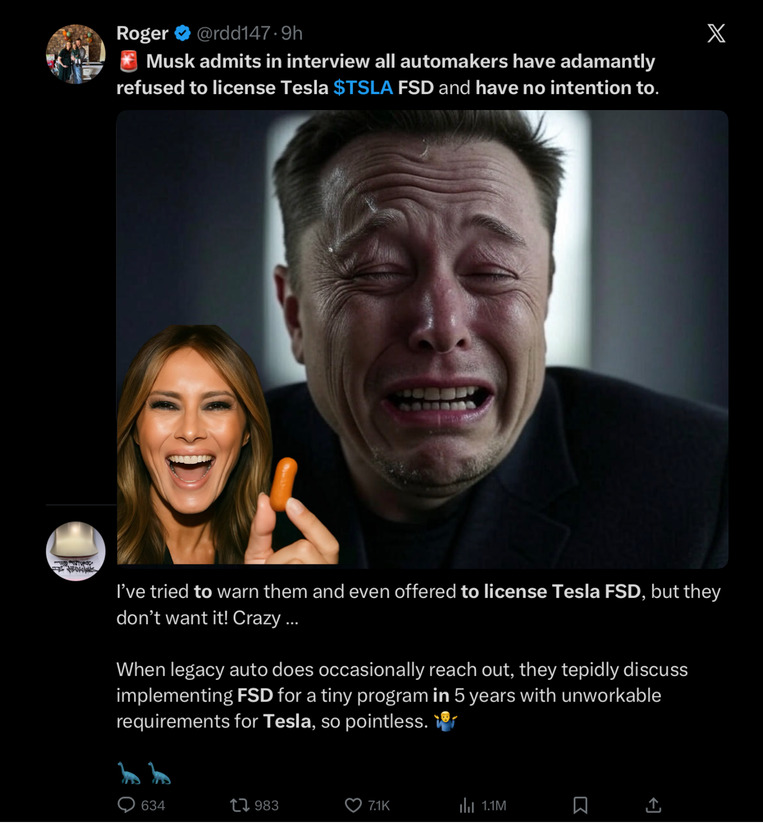The width and height of the screenshot is (763, 824).
Task: Click the red siren emoji
Action: [127, 62]
